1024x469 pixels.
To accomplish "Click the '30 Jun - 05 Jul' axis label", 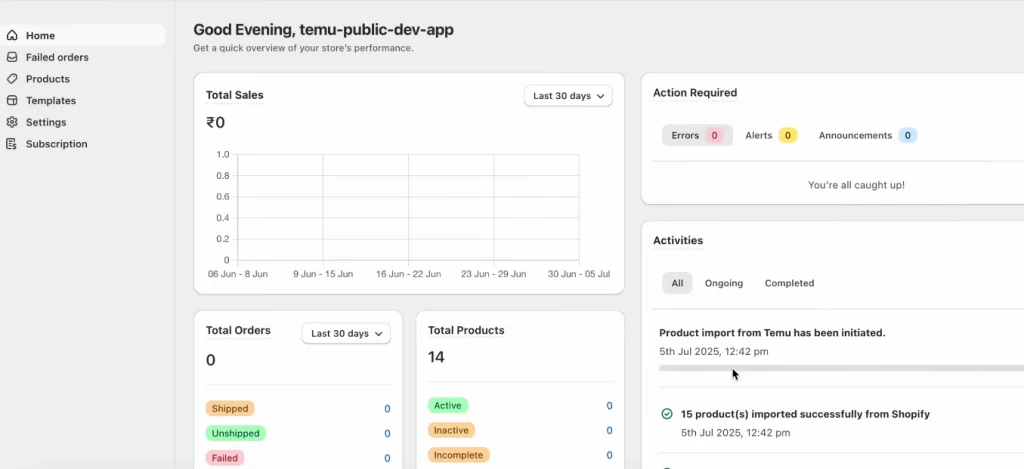I will [579, 274].
